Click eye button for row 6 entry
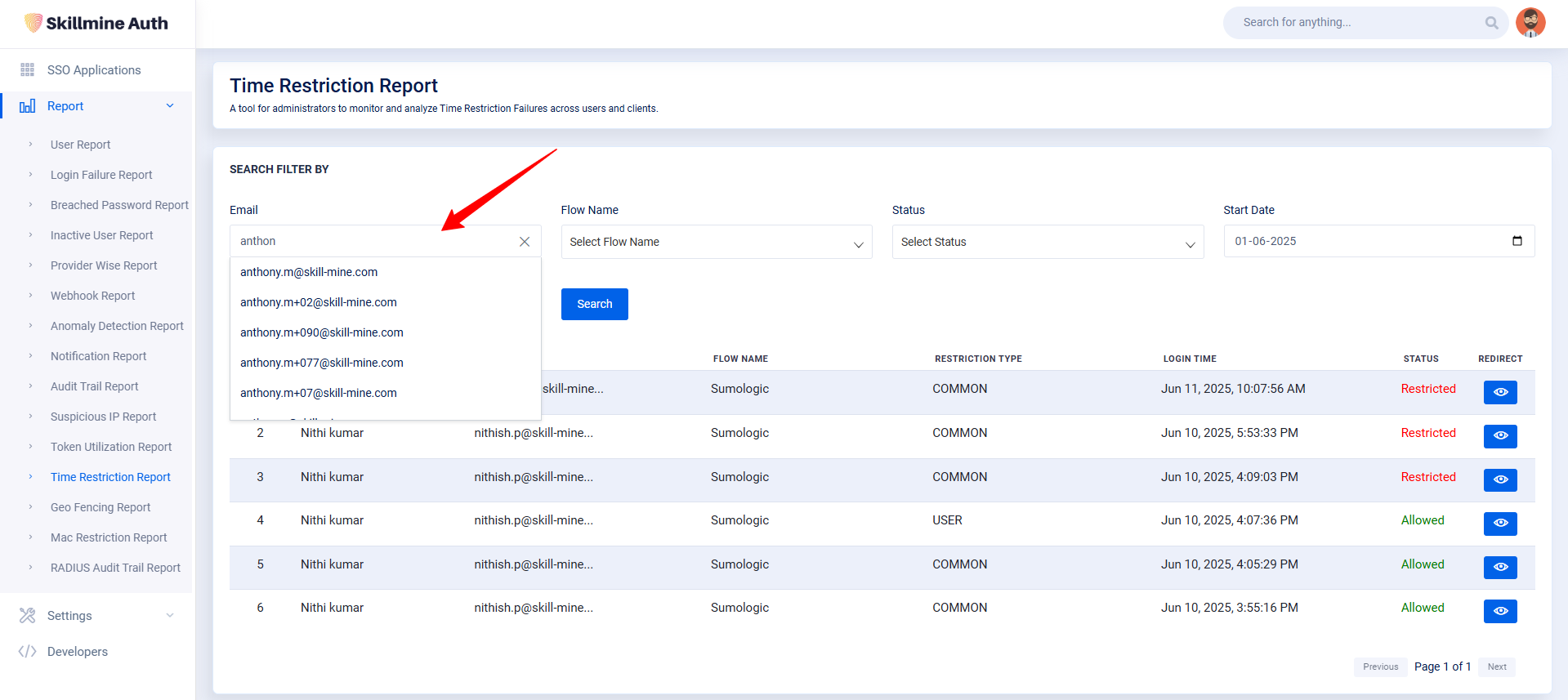Viewport: 1568px width, 700px height. 1499,611
